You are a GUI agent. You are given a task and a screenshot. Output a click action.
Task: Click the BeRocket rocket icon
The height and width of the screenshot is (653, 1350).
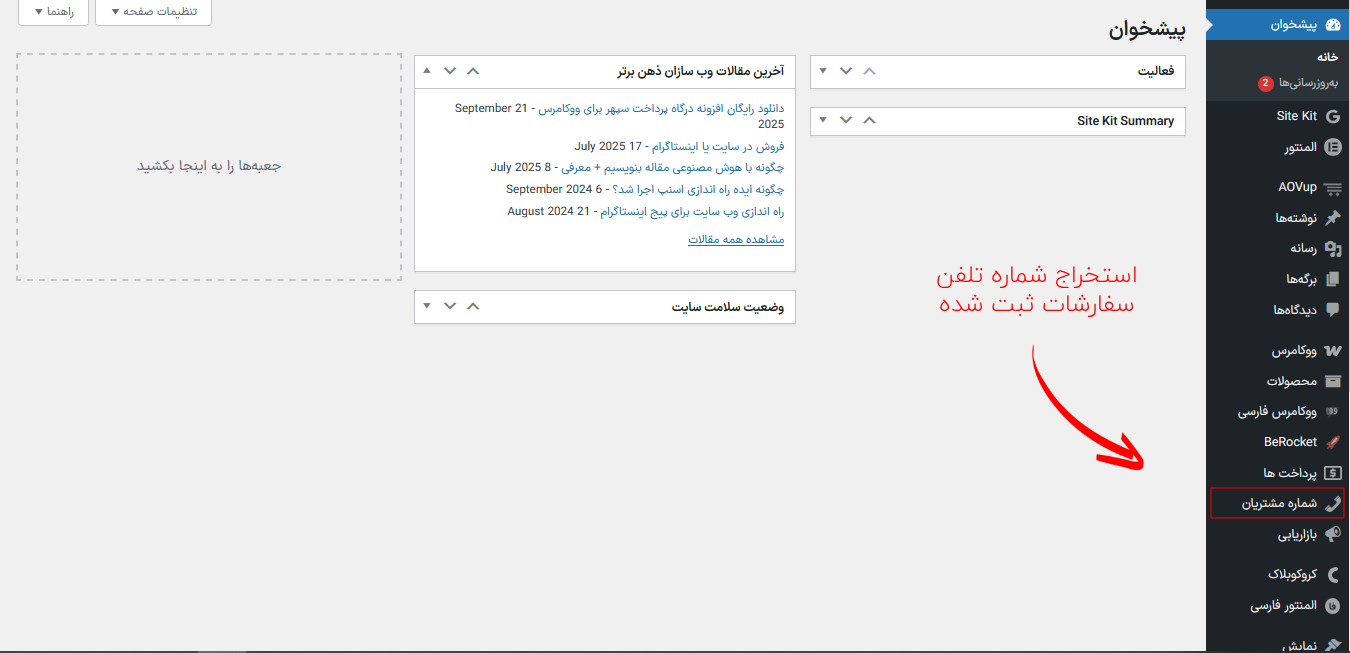tap(1332, 442)
